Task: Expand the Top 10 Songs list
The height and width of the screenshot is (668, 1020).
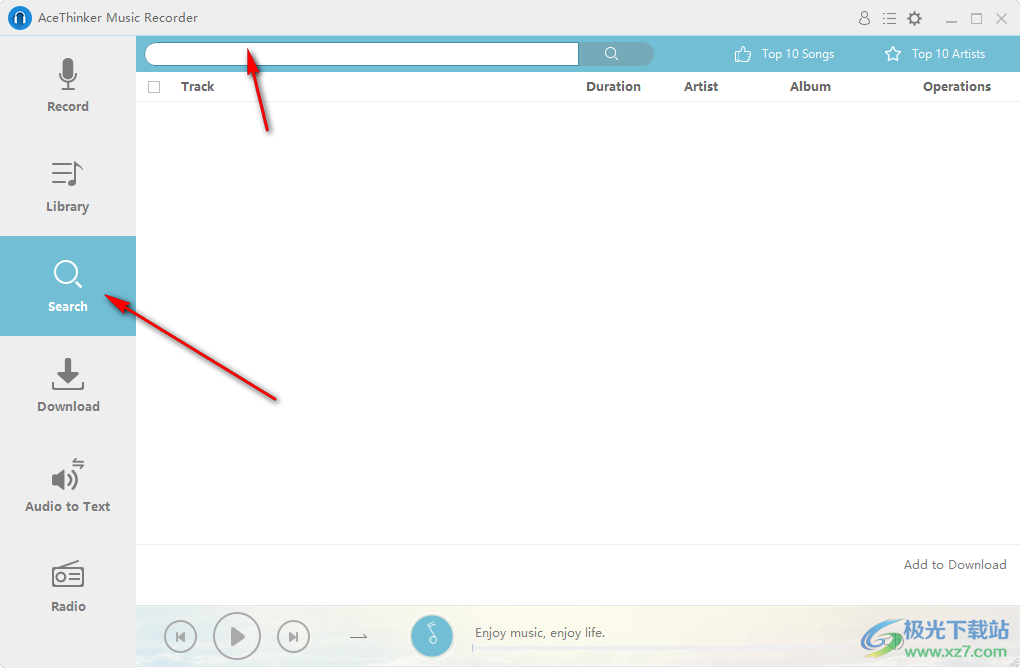Action: point(797,53)
